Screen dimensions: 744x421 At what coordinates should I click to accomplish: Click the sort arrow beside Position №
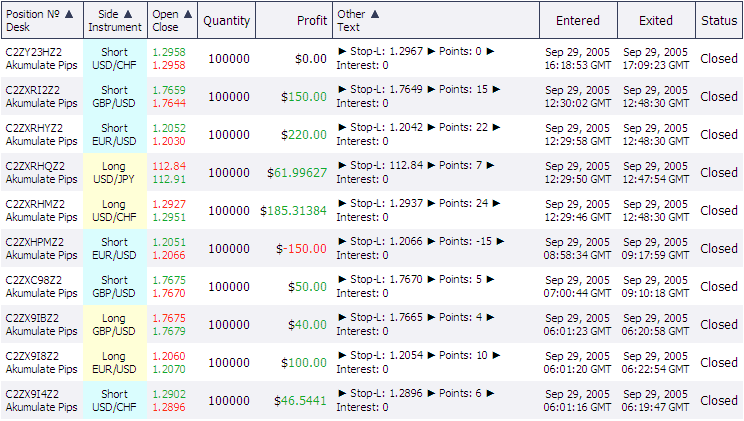click(x=69, y=14)
